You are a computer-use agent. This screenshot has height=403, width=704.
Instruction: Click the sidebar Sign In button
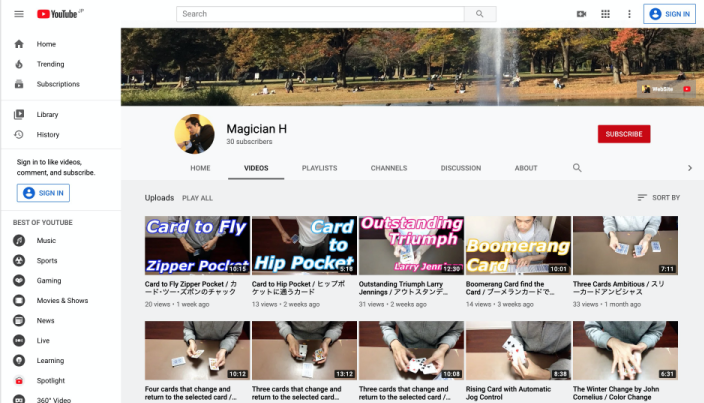(43, 193)
